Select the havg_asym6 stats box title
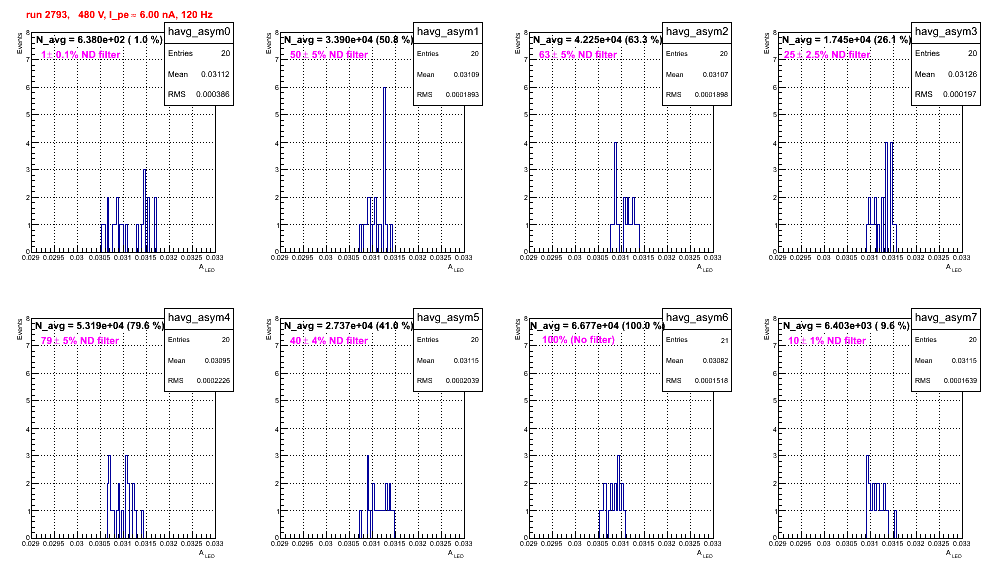Image resolution: width=996 pixels, height=572 pixels. [x=697, y=317]
